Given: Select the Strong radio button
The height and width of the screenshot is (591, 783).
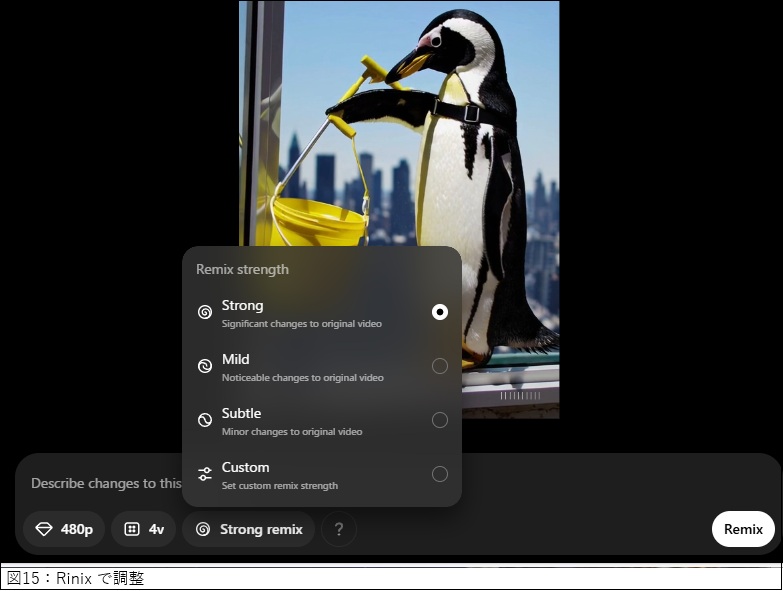Looking at the screenshot, I should [440, 312].
